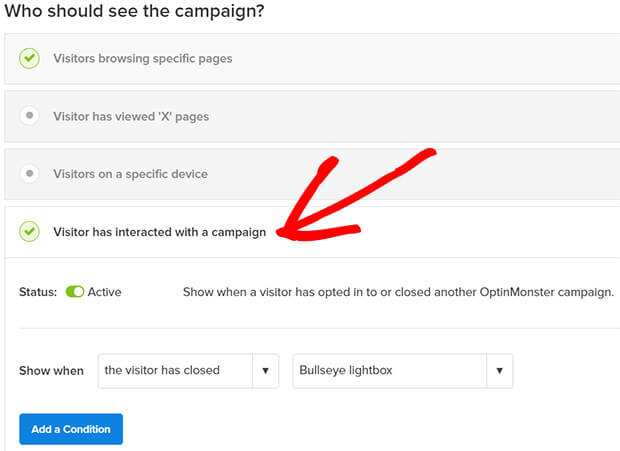Toggle the Active status switch off
The height and width of the screenshot is (451, 620).
tap(75, 292)
